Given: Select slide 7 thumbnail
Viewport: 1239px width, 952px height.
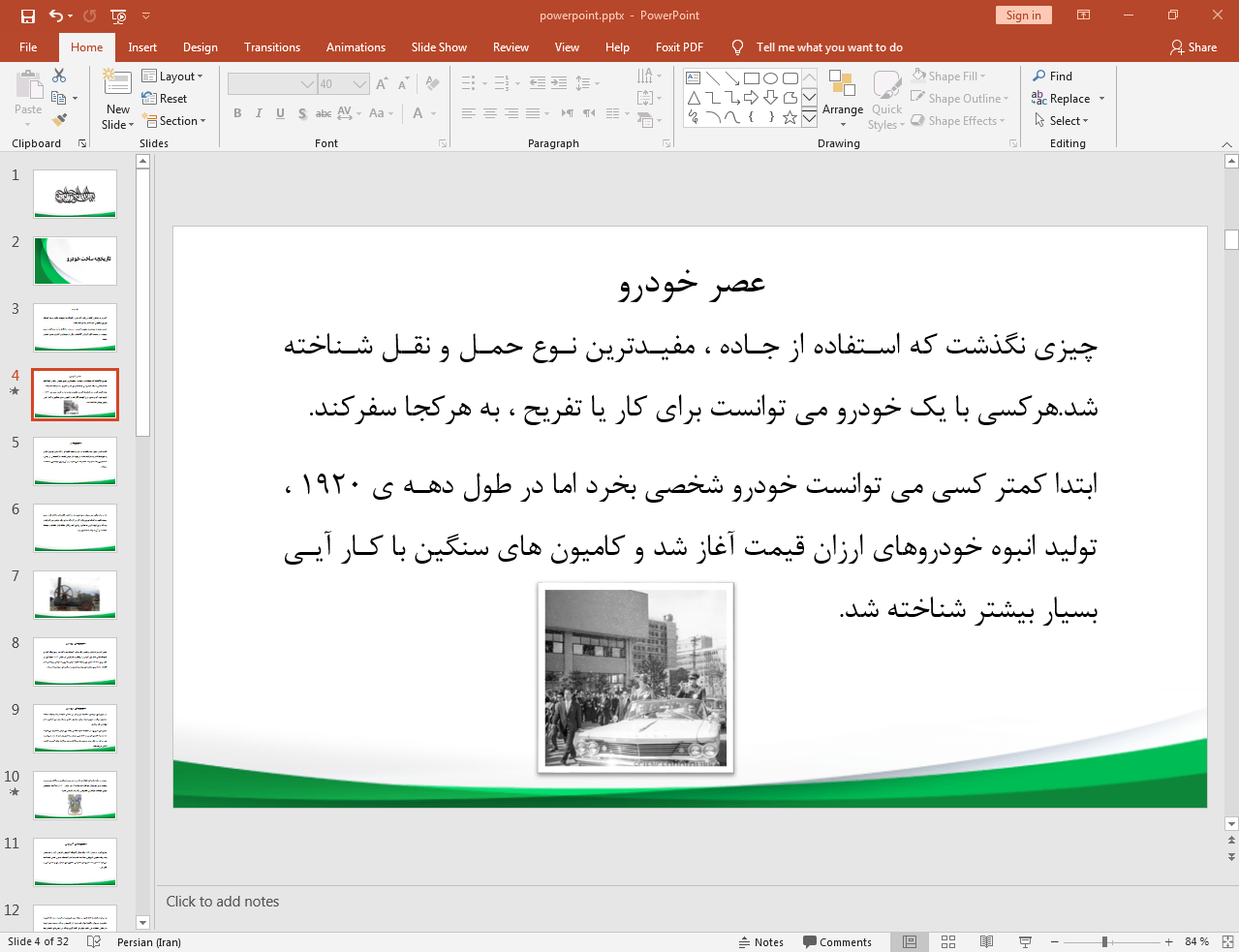Looking at the screenshot, I should point(76,595).
